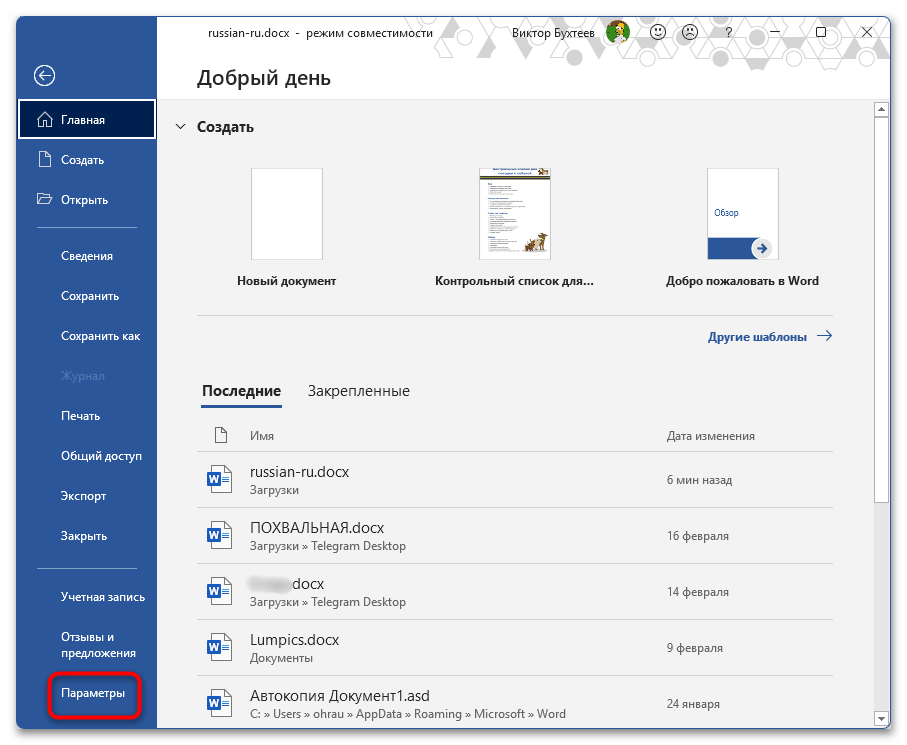The width and height of the screenshot is (907, 745).
Task: Switch to the Последние tab
Action: [241, 391]
